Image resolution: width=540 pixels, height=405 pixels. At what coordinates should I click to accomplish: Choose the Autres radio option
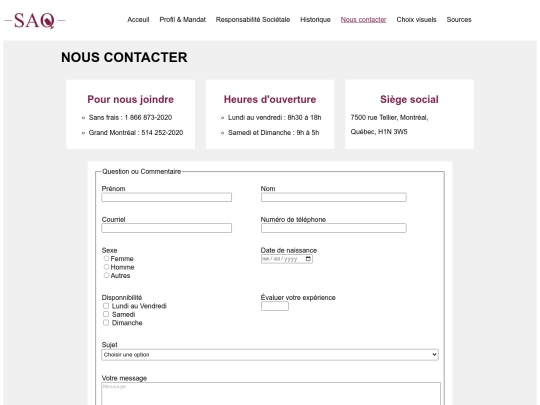tap(106, 275)
